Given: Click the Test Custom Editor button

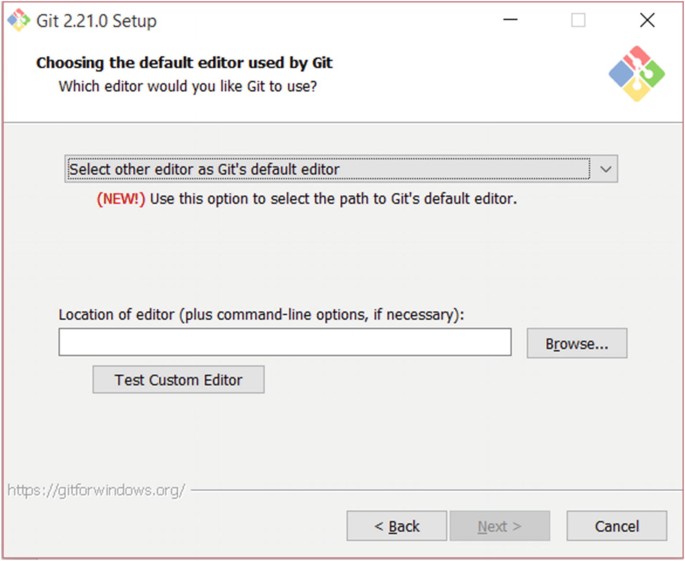Looking at the screenshot, I should tap(178, 380).
